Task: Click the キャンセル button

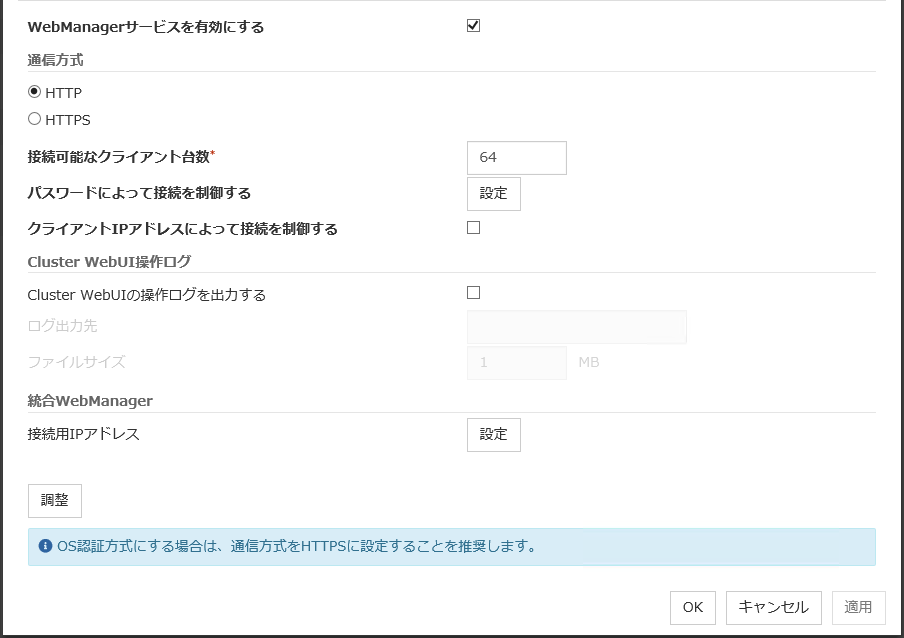Action: 773,607
